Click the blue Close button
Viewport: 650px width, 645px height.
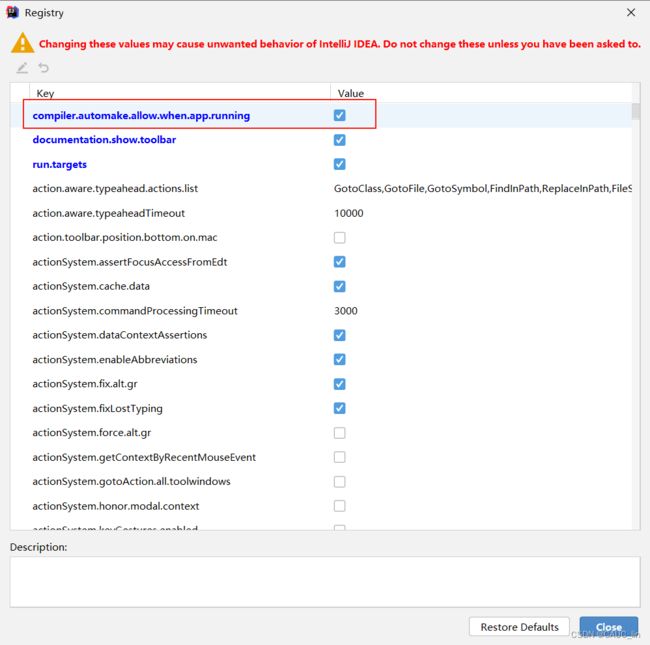(609, 627)
